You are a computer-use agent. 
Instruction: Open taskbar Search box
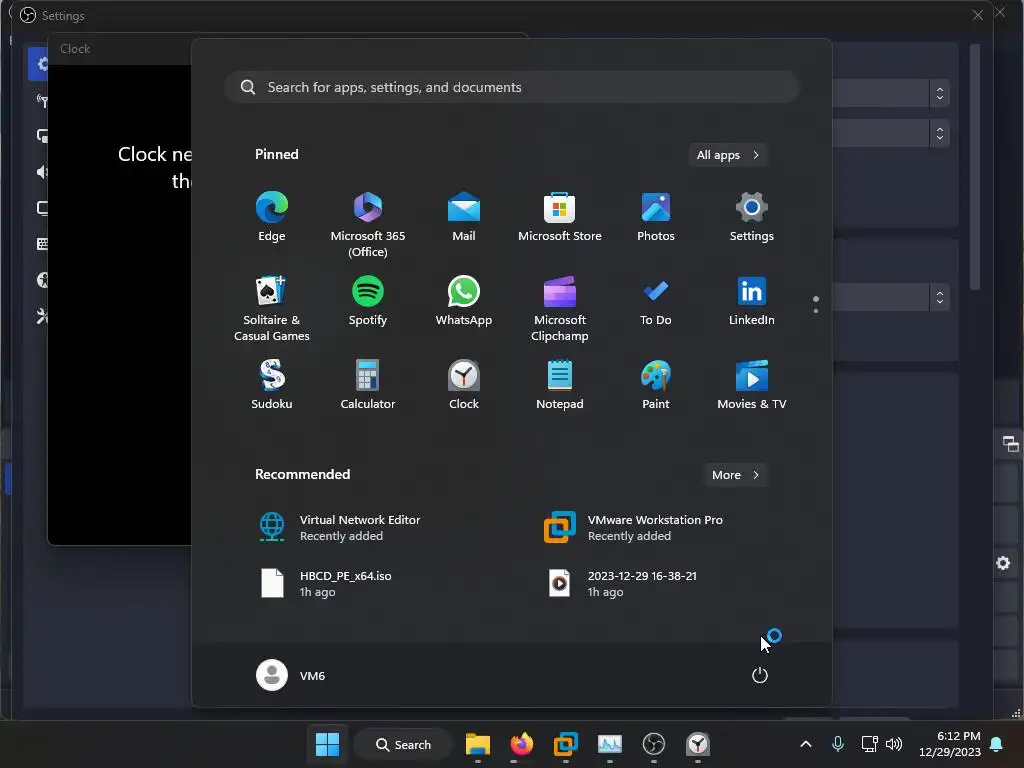point(403,744)
